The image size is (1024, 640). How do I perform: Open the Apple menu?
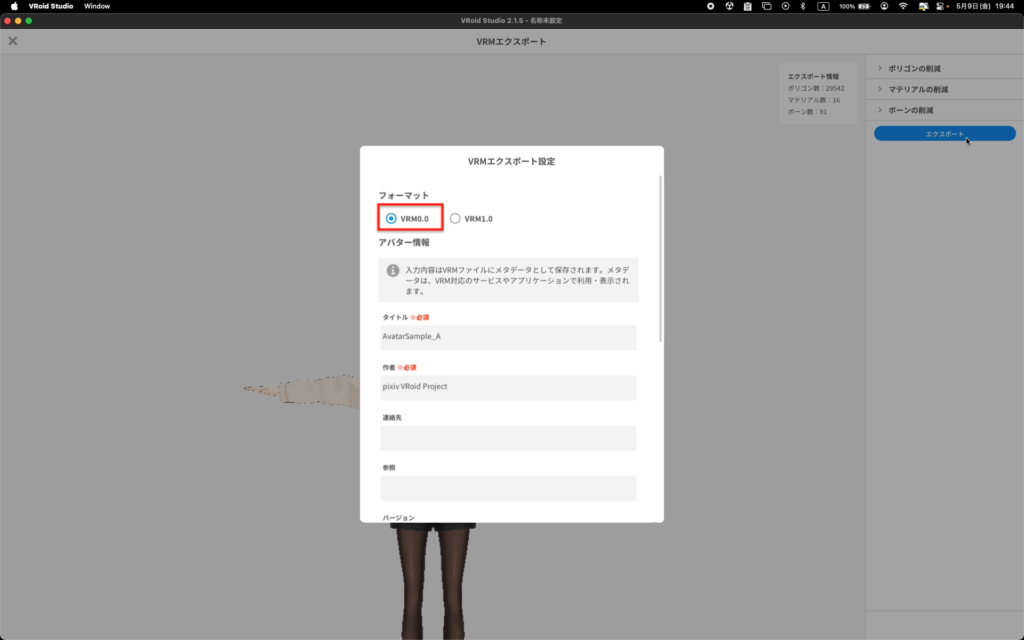coord(14,6)
